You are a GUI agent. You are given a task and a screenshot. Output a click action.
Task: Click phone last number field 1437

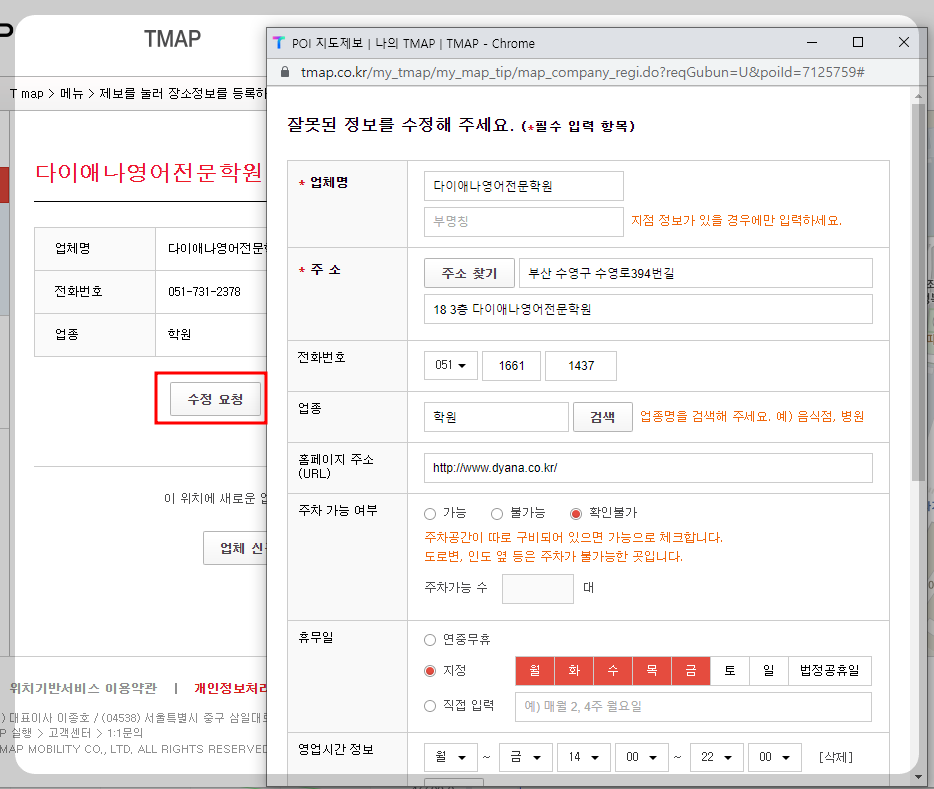pyautogui.click(x=581, y=366)
